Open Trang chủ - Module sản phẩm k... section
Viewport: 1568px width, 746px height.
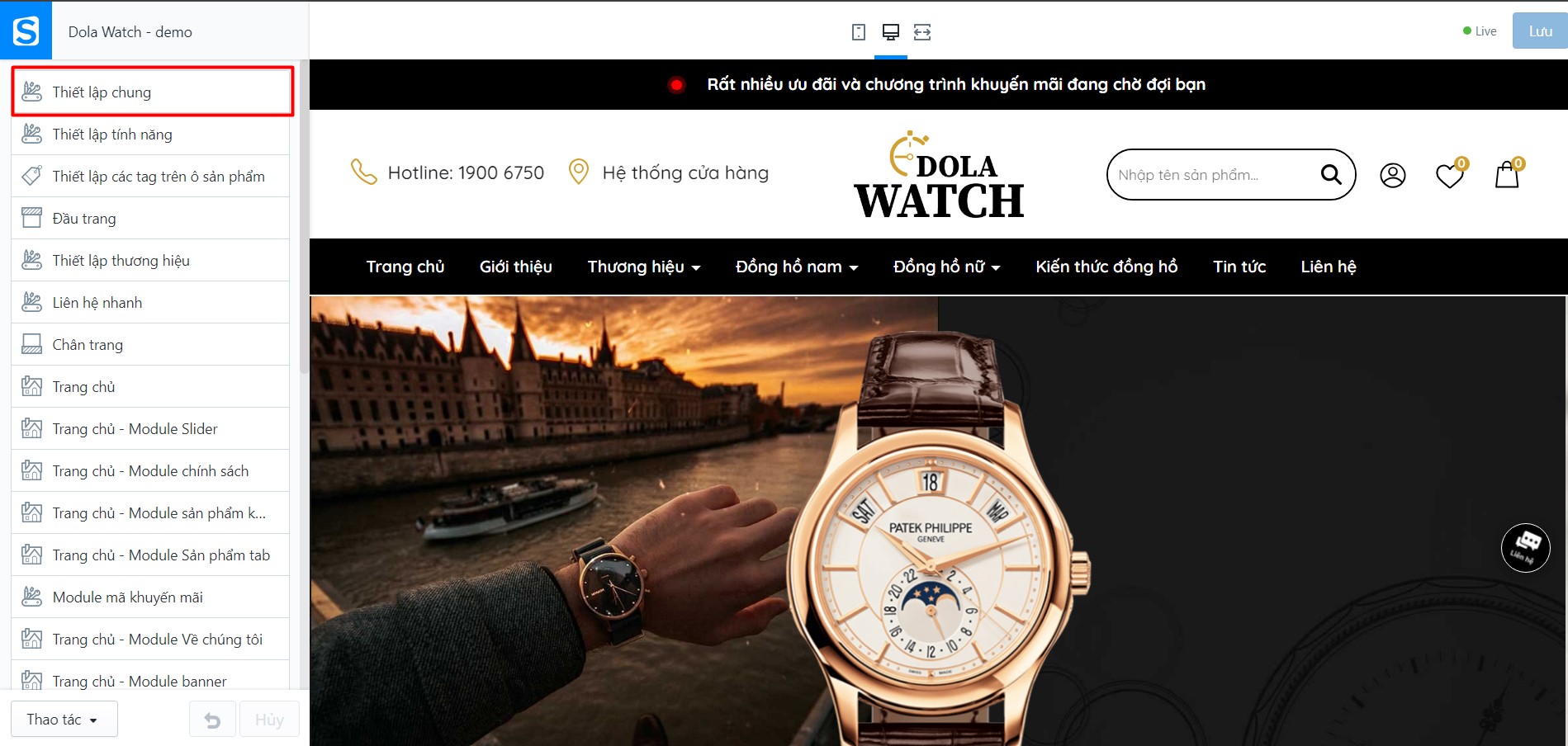click(150, 512)
